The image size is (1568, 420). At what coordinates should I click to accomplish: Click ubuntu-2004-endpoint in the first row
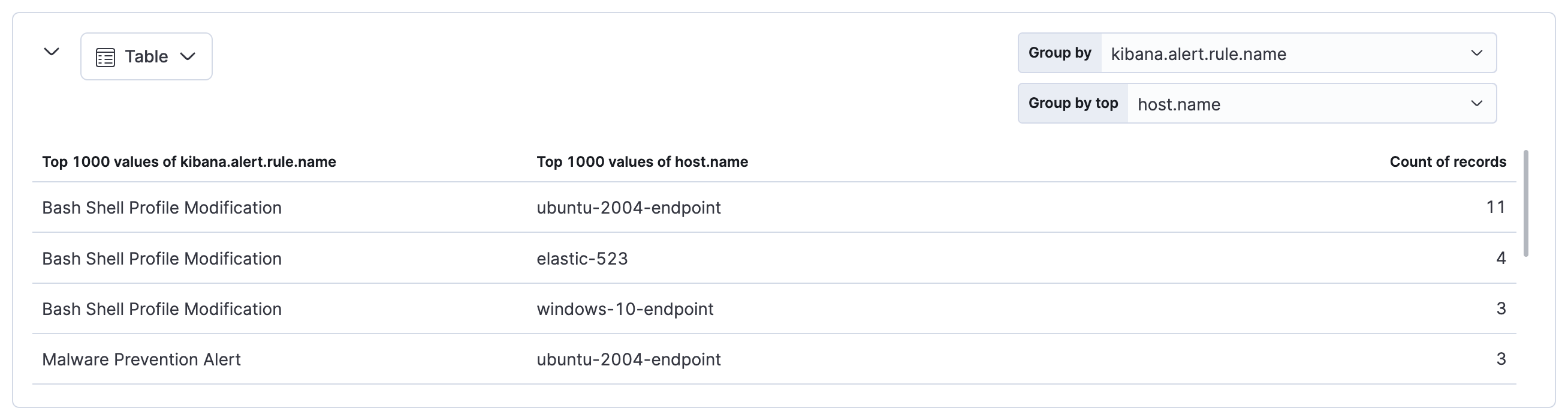(628, 207)
